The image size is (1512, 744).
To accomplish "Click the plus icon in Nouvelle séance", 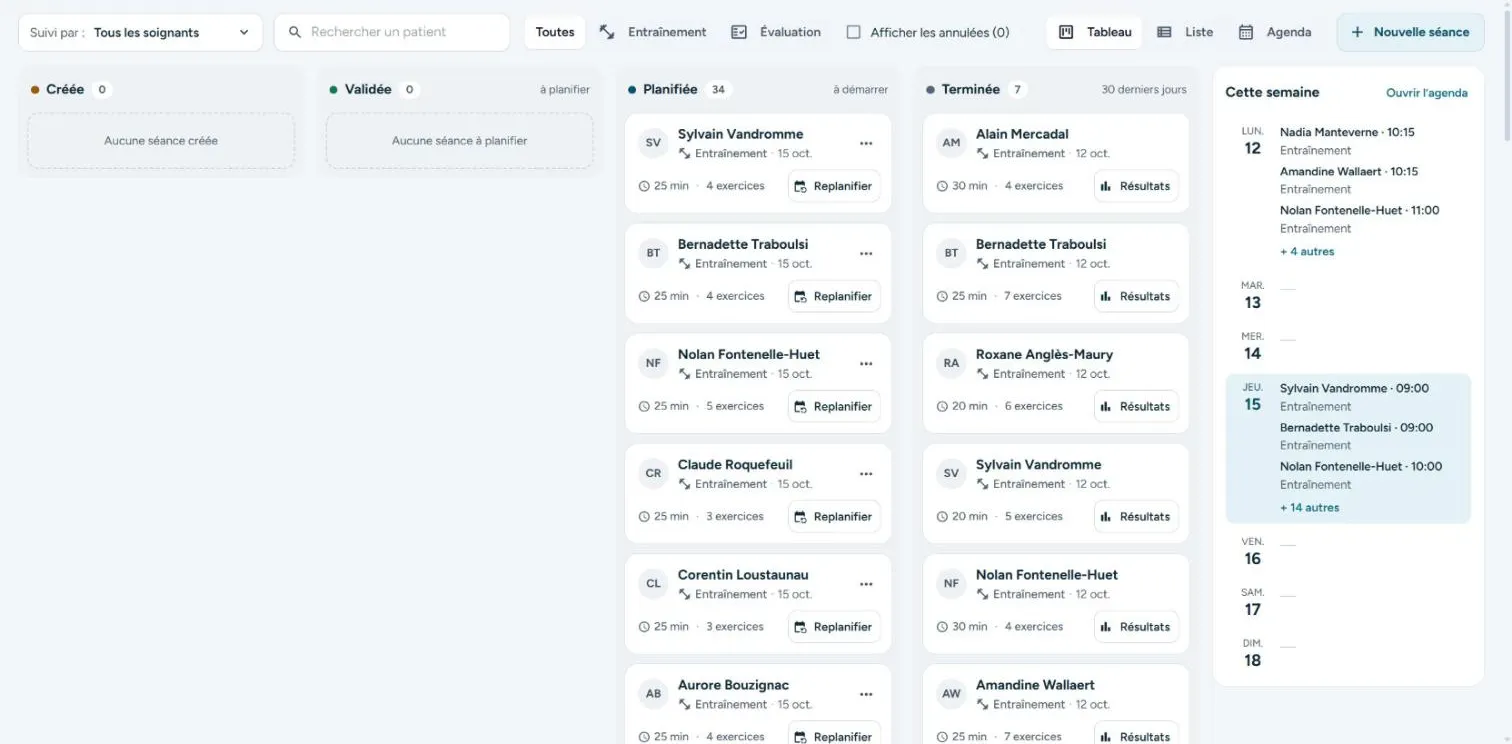I will pyautogui.click(x=1357, y=32).
